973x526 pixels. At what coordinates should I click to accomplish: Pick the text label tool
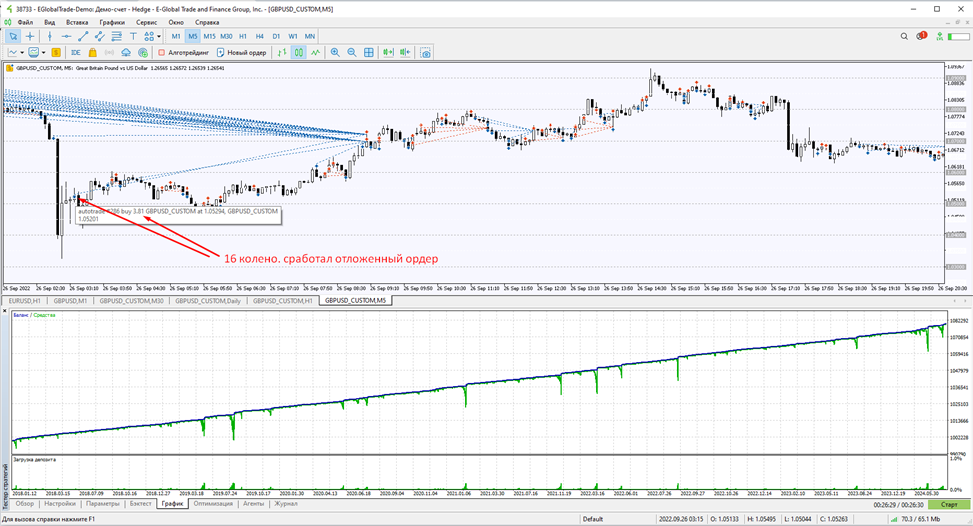[133, 37]
